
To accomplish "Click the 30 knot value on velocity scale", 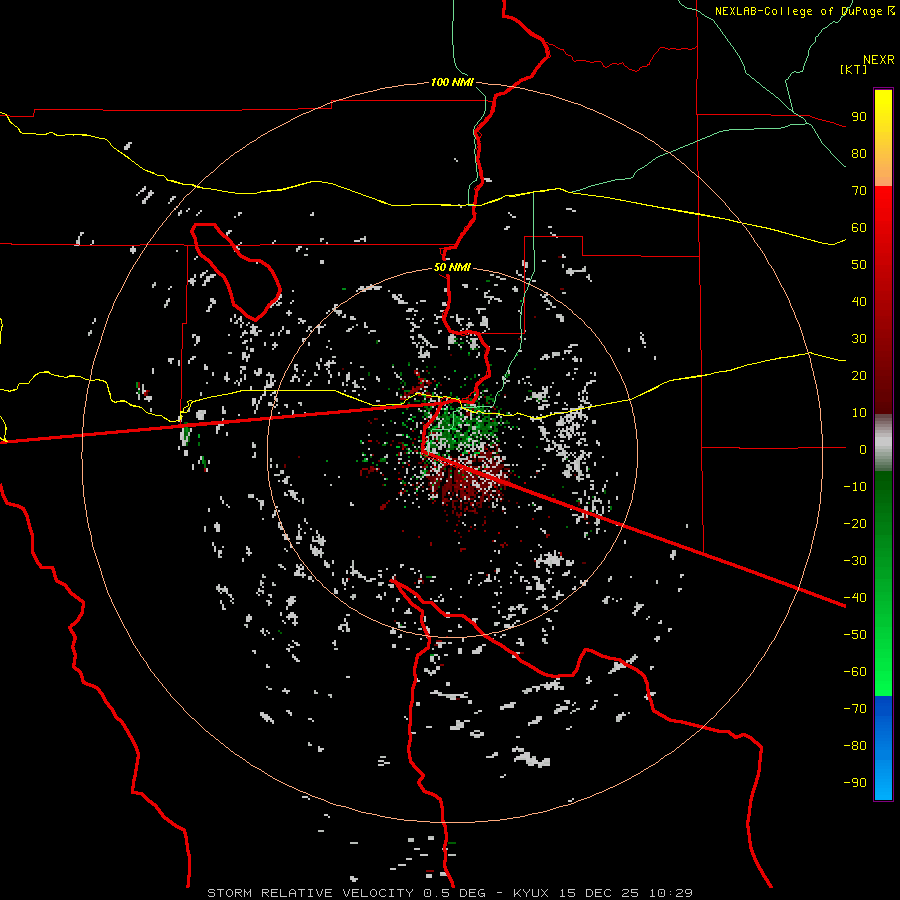I will [859, 339].
